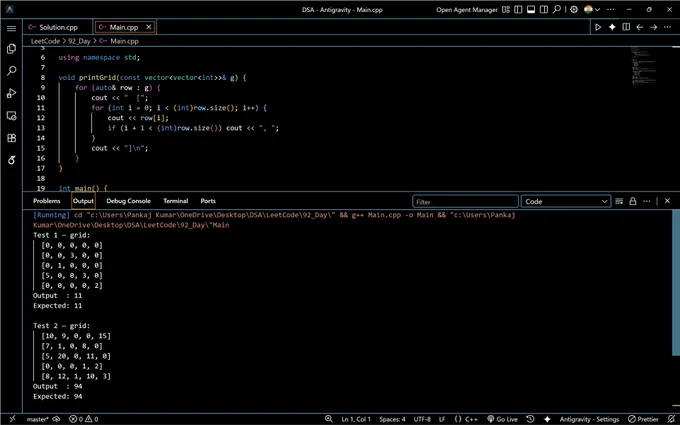Click the Antigravity logo in title bar
This screenshot has height=425, width=680.
point(10,10)
